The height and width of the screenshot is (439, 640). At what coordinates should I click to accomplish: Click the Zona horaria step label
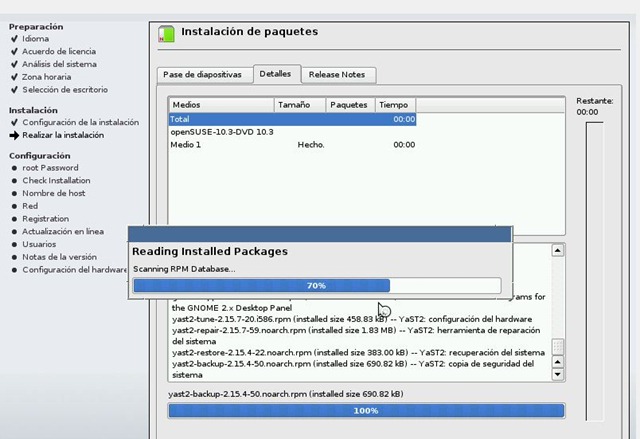[x=47, y=77]
